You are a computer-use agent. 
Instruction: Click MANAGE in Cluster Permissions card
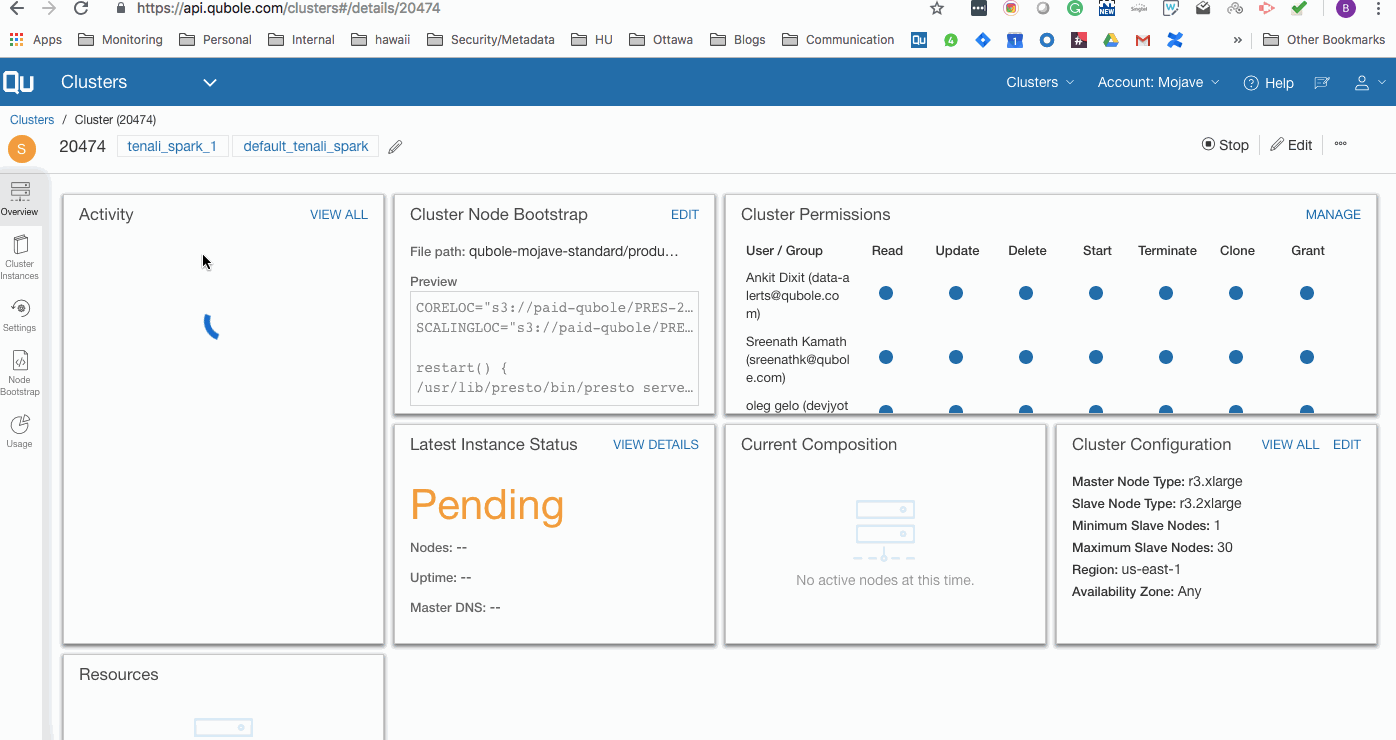1333,215
